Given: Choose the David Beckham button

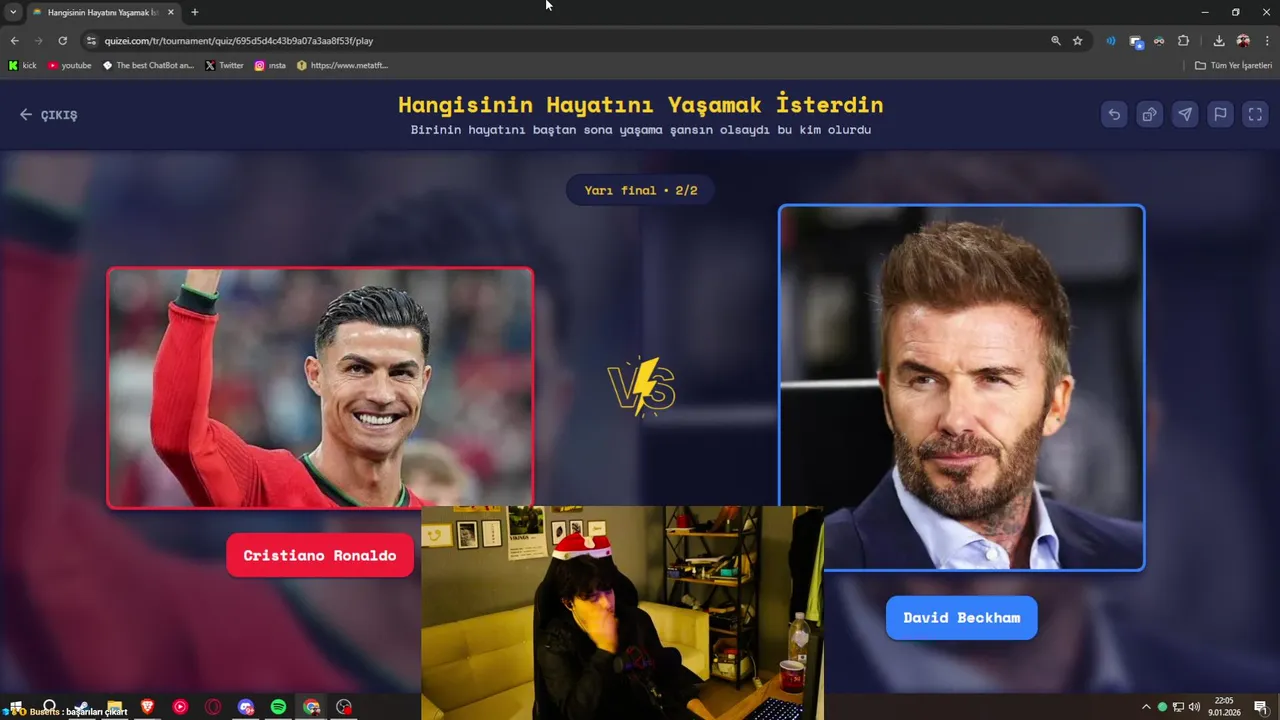Looking at the screenshot, I should [961, 617].
